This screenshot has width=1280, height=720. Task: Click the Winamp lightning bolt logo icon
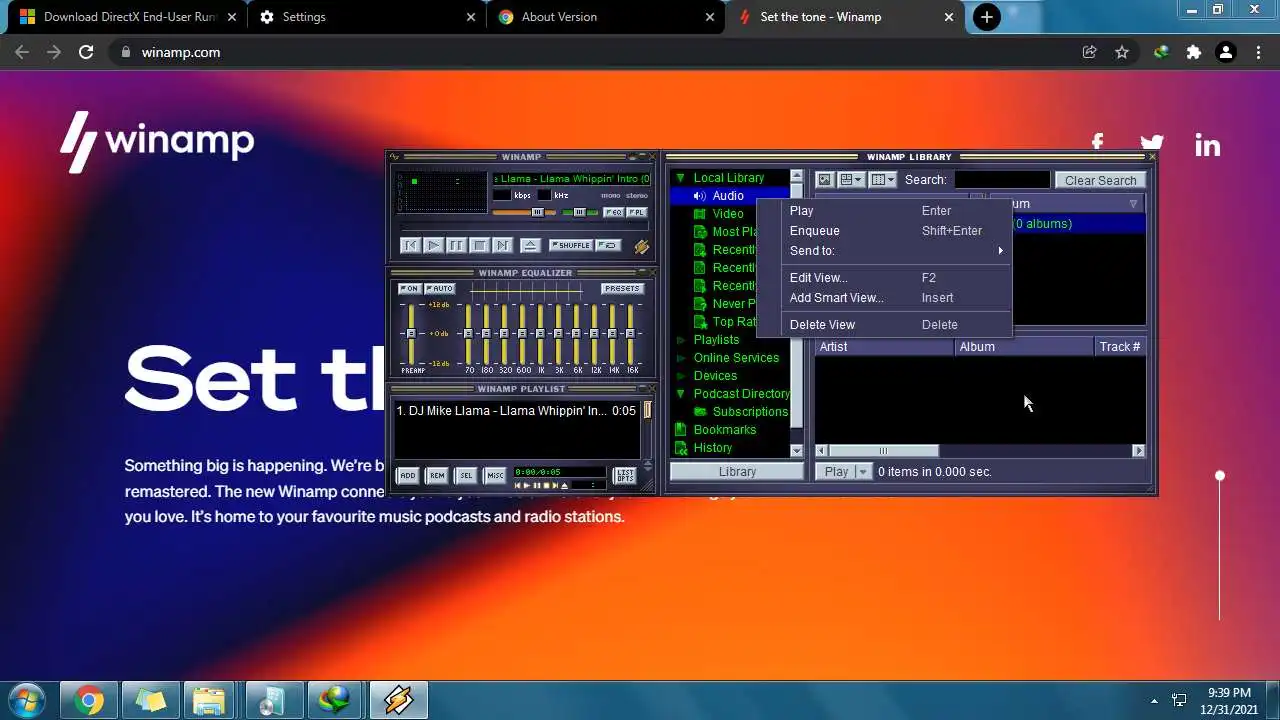(x=641, y=246)
